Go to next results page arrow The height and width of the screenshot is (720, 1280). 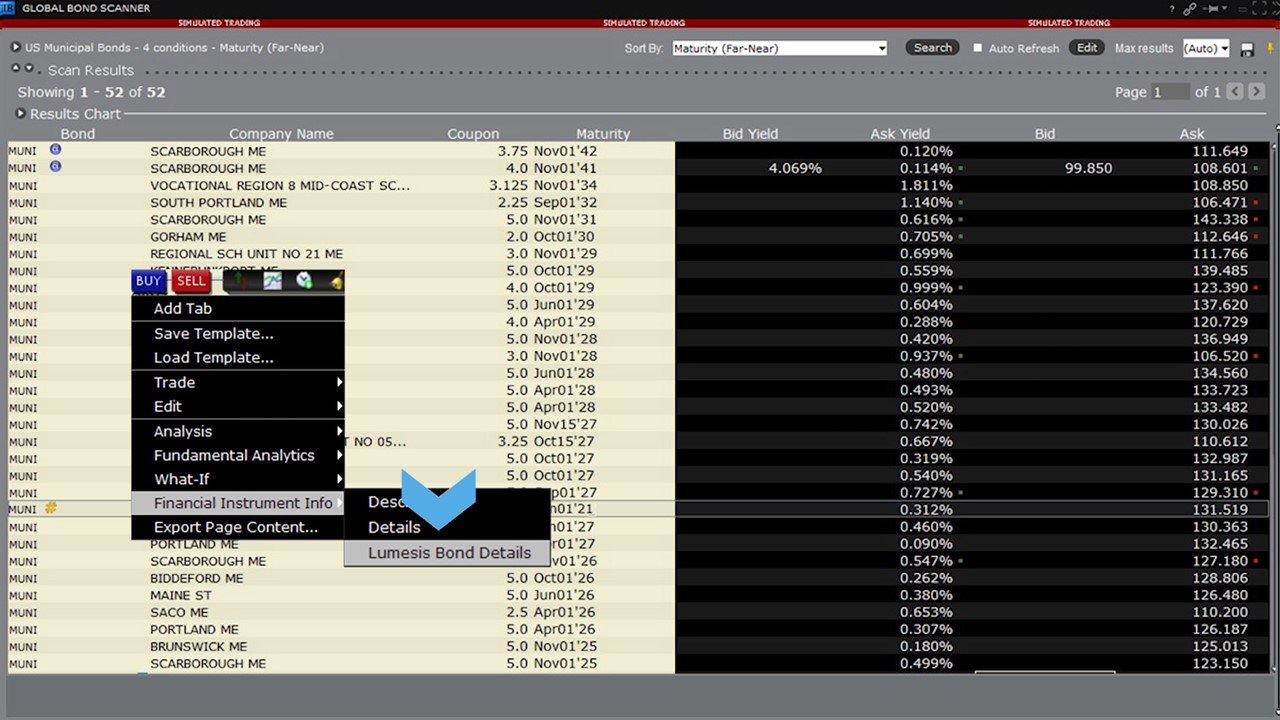click(x=1258, y=92)
